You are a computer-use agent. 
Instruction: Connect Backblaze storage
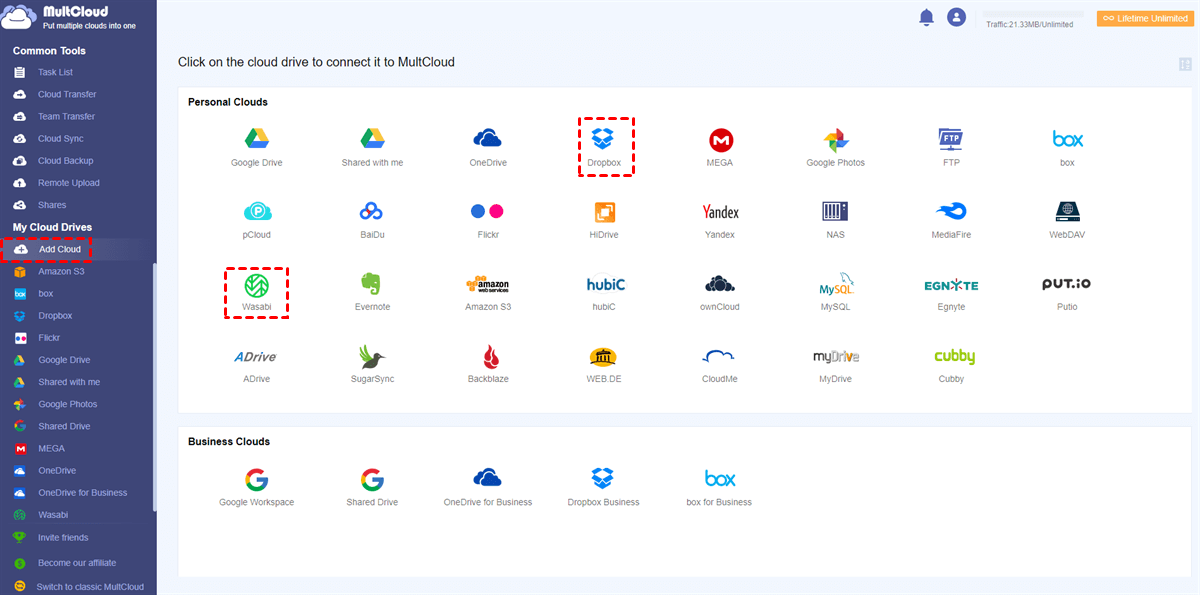point(490,364)
